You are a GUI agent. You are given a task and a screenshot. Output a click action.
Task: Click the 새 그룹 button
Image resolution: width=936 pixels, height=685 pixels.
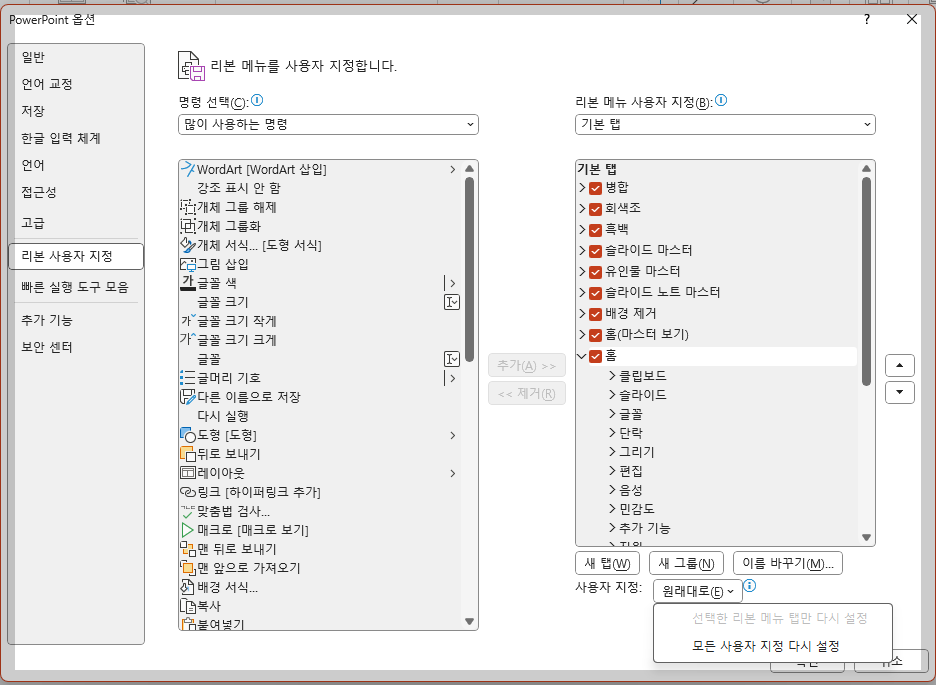(686, 563)
